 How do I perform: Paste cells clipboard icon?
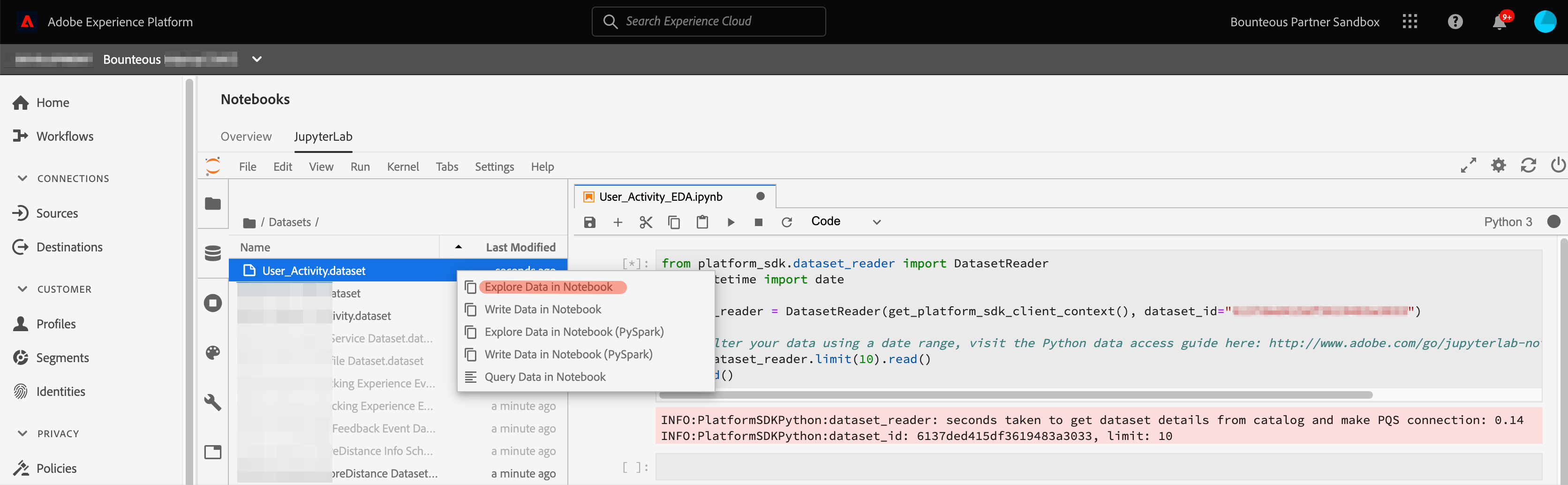(x=702, y=223)
